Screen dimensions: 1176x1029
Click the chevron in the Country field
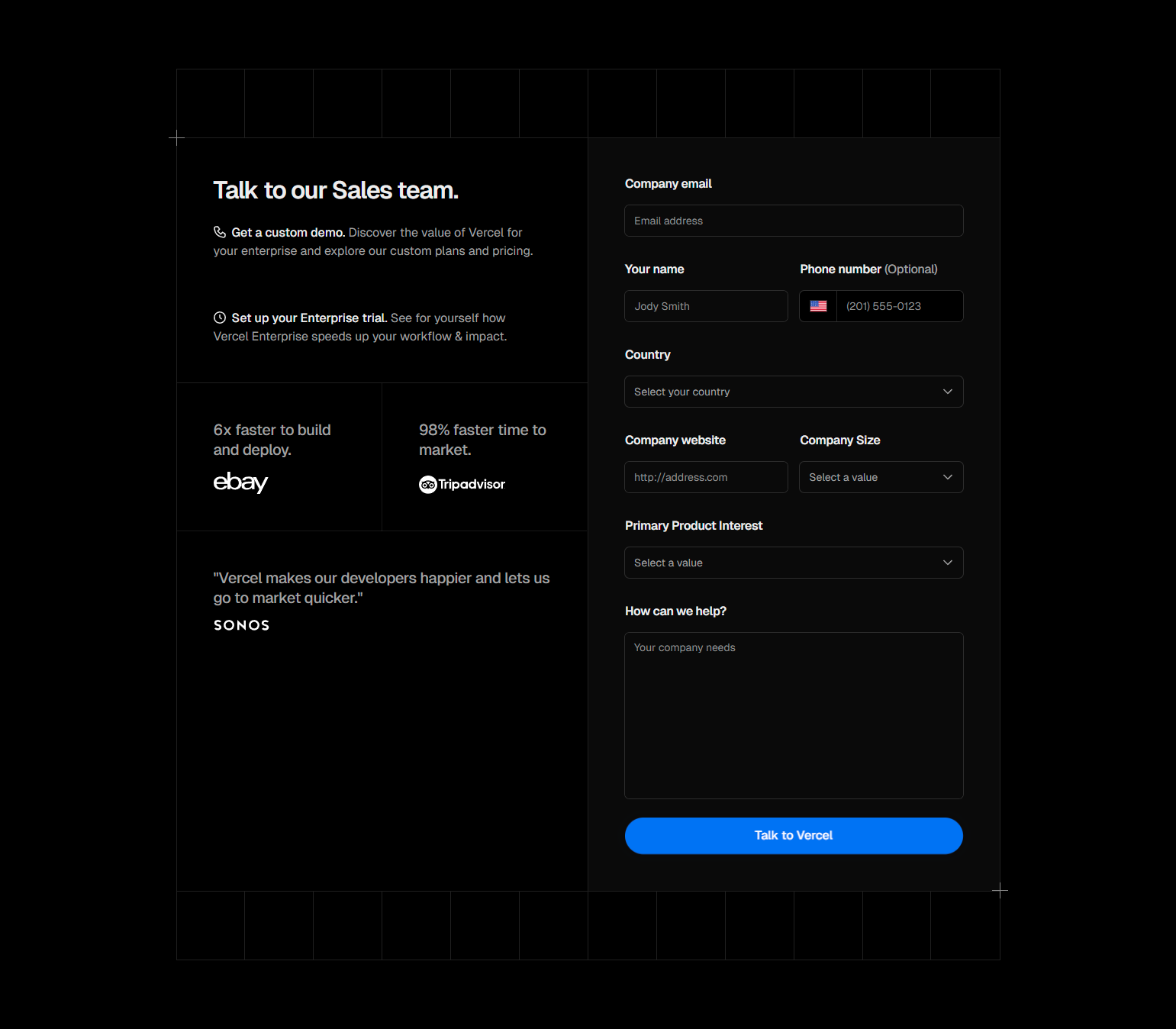click(x=947, y=392)
